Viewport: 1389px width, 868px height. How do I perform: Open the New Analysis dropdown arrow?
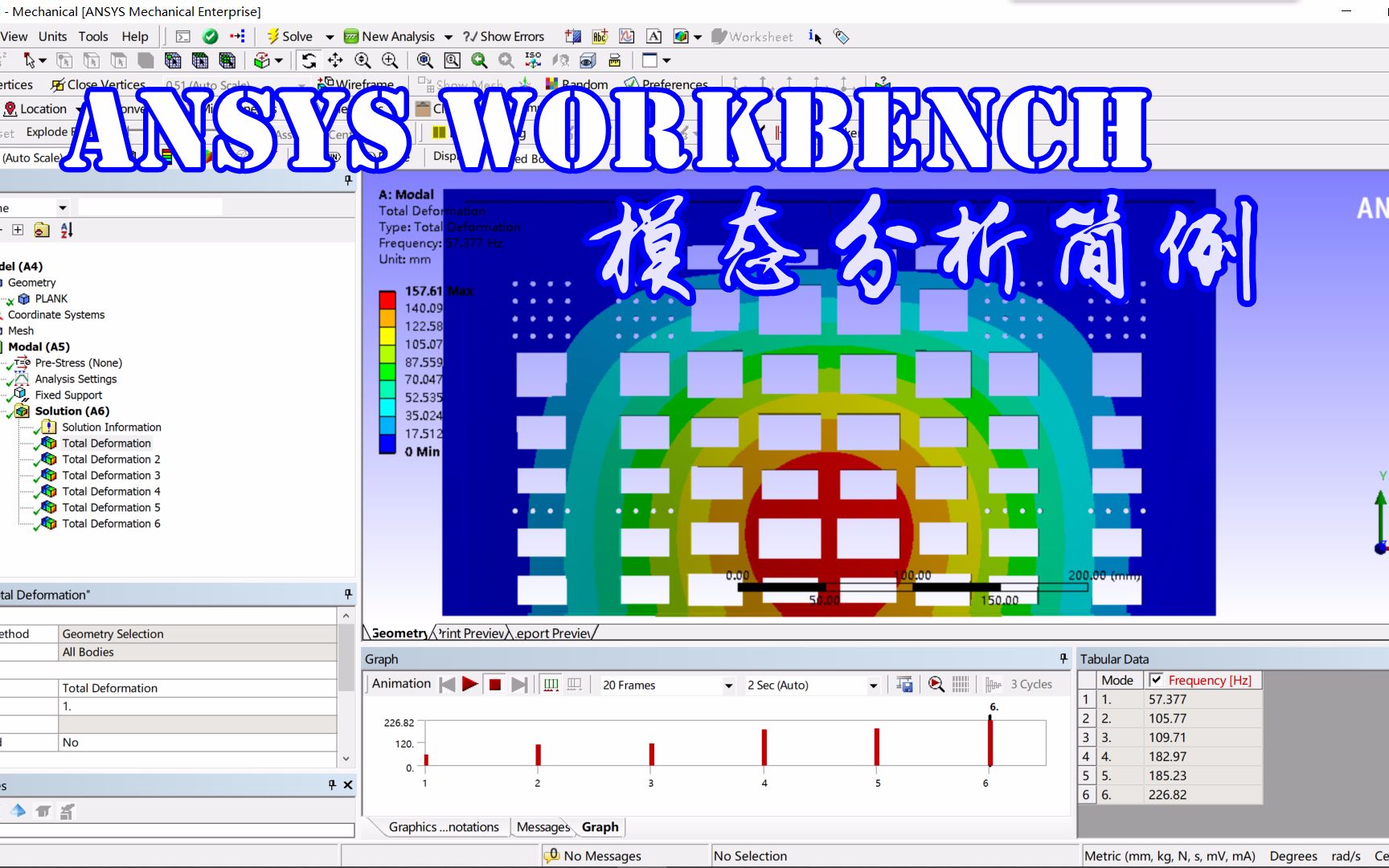point(448,37)
